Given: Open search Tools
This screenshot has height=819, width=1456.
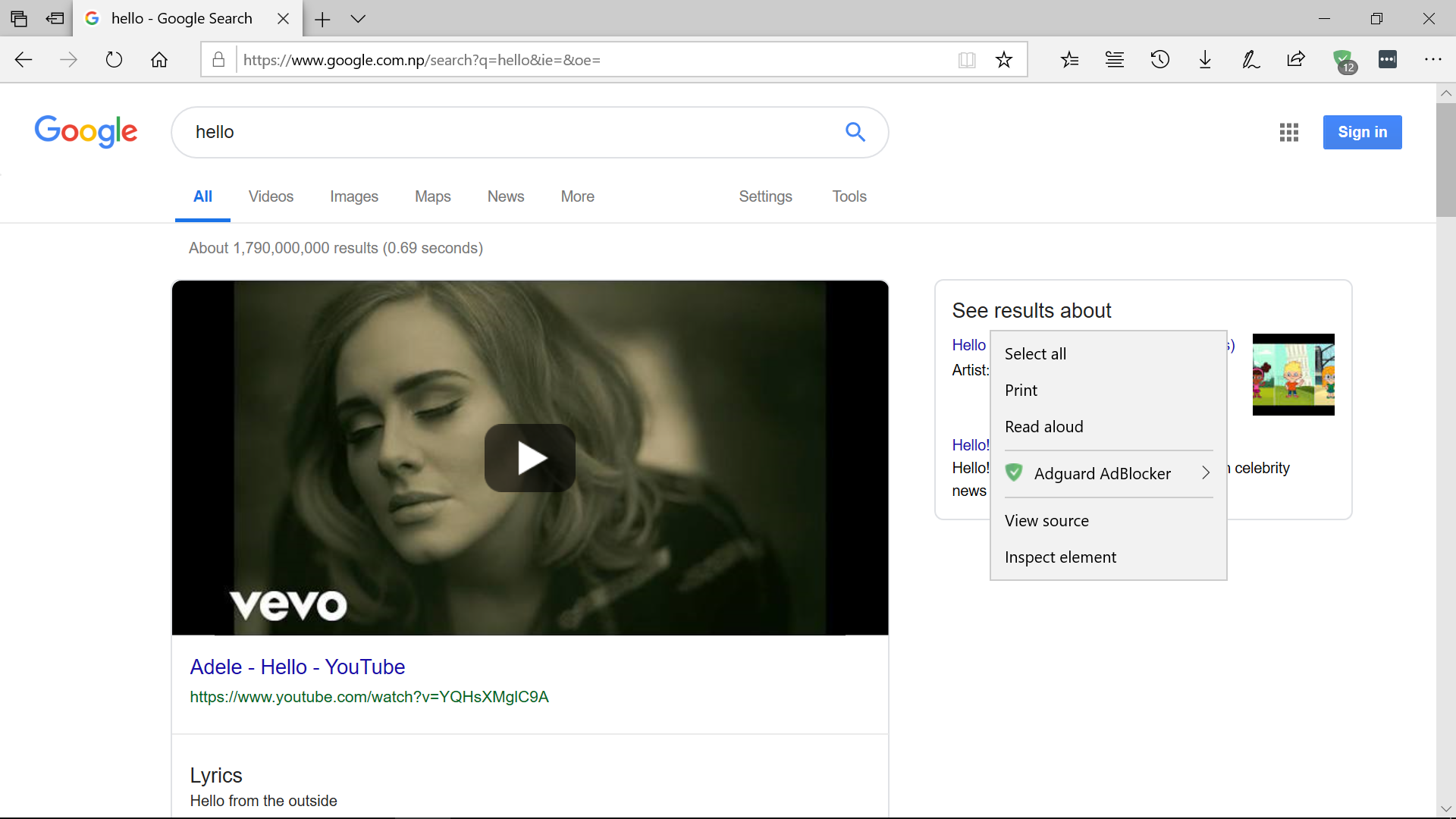Looking at the screenshot, I should point(849,197).
